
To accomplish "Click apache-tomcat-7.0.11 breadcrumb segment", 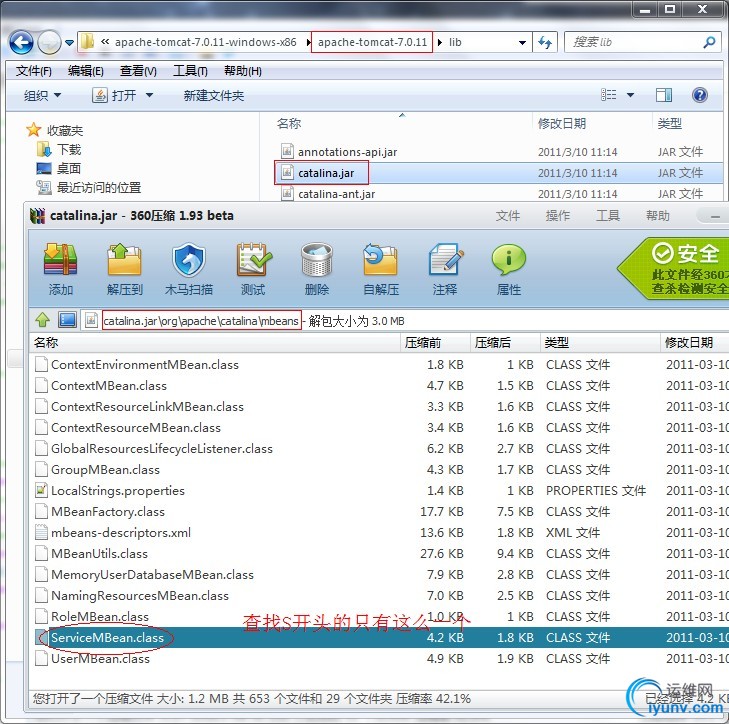I will 372,42.
